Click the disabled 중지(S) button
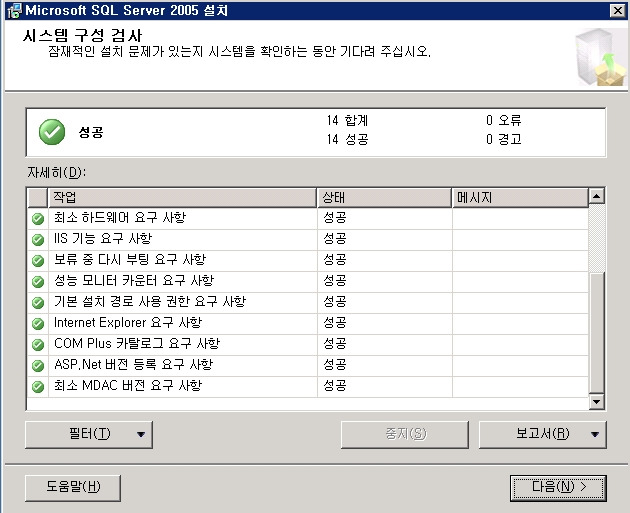630x513 pixels. 405,434
